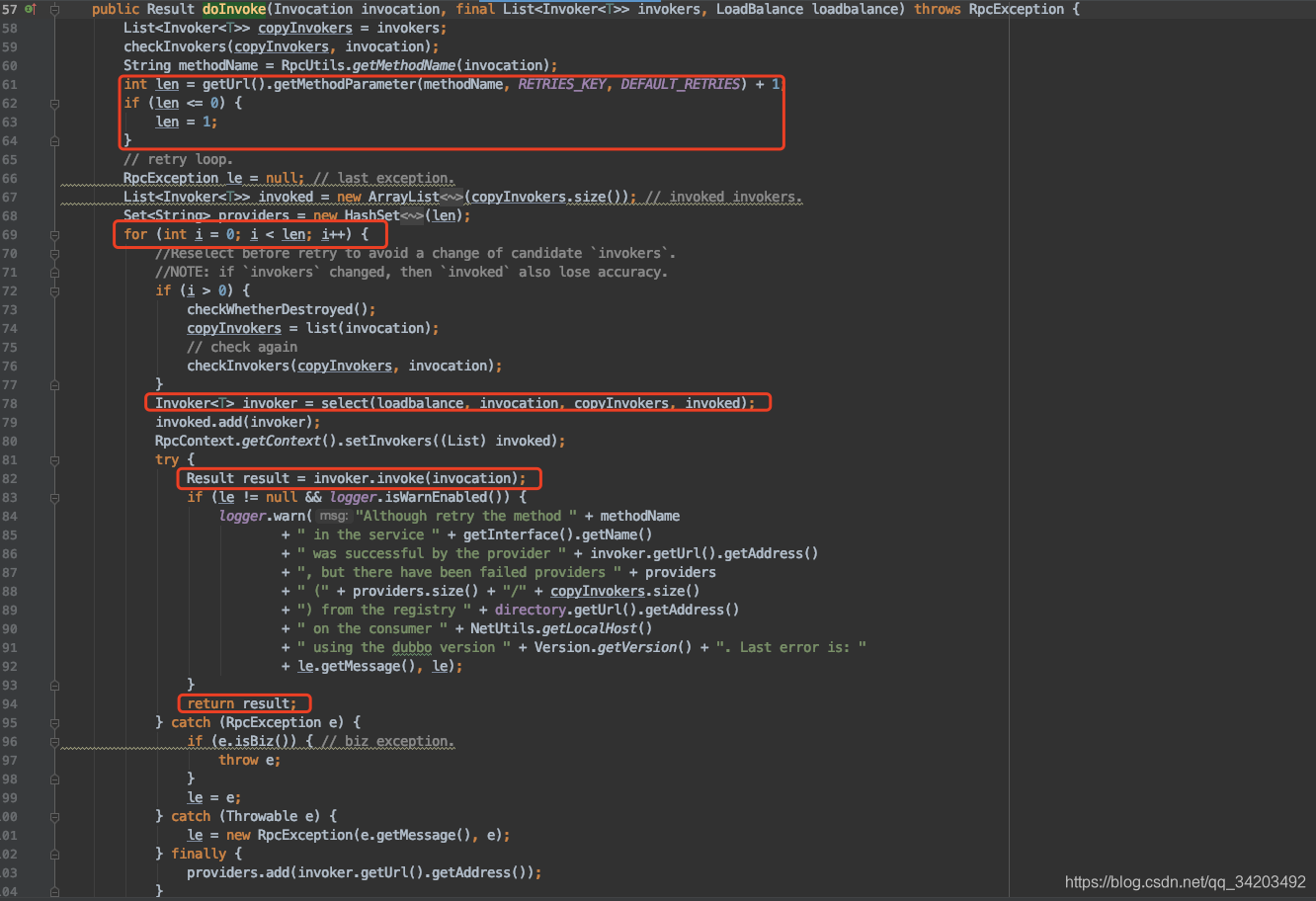The image size is (1316, 901).
Task: Collapse the for-loop fold marker on line 69
Action: (x=53, y=234)
